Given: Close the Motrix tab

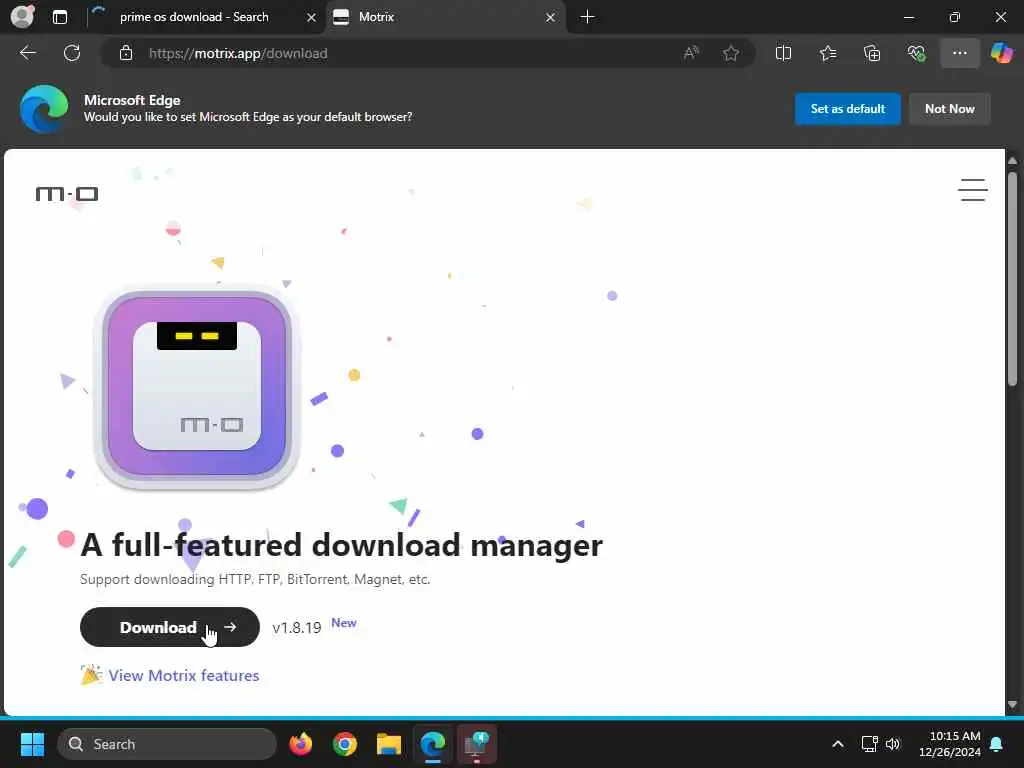Looking at the screenshot, I should [551, 18].
